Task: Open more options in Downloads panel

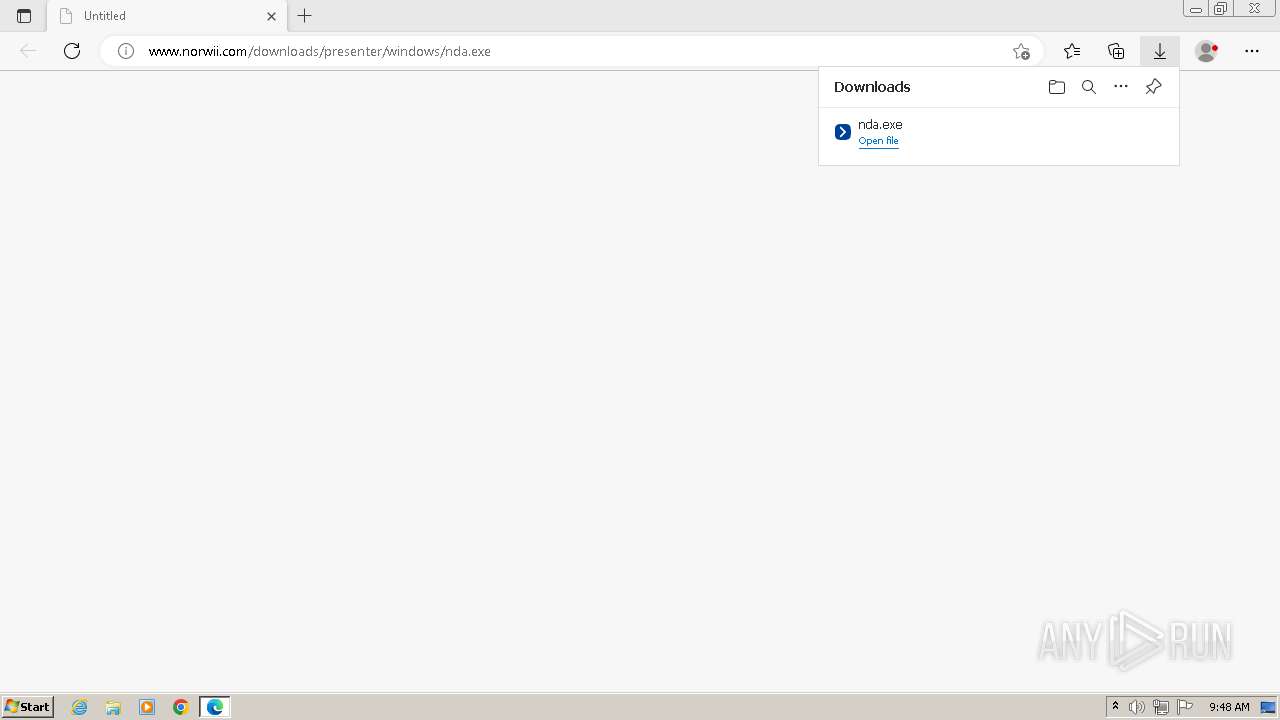Action: 1121,87
